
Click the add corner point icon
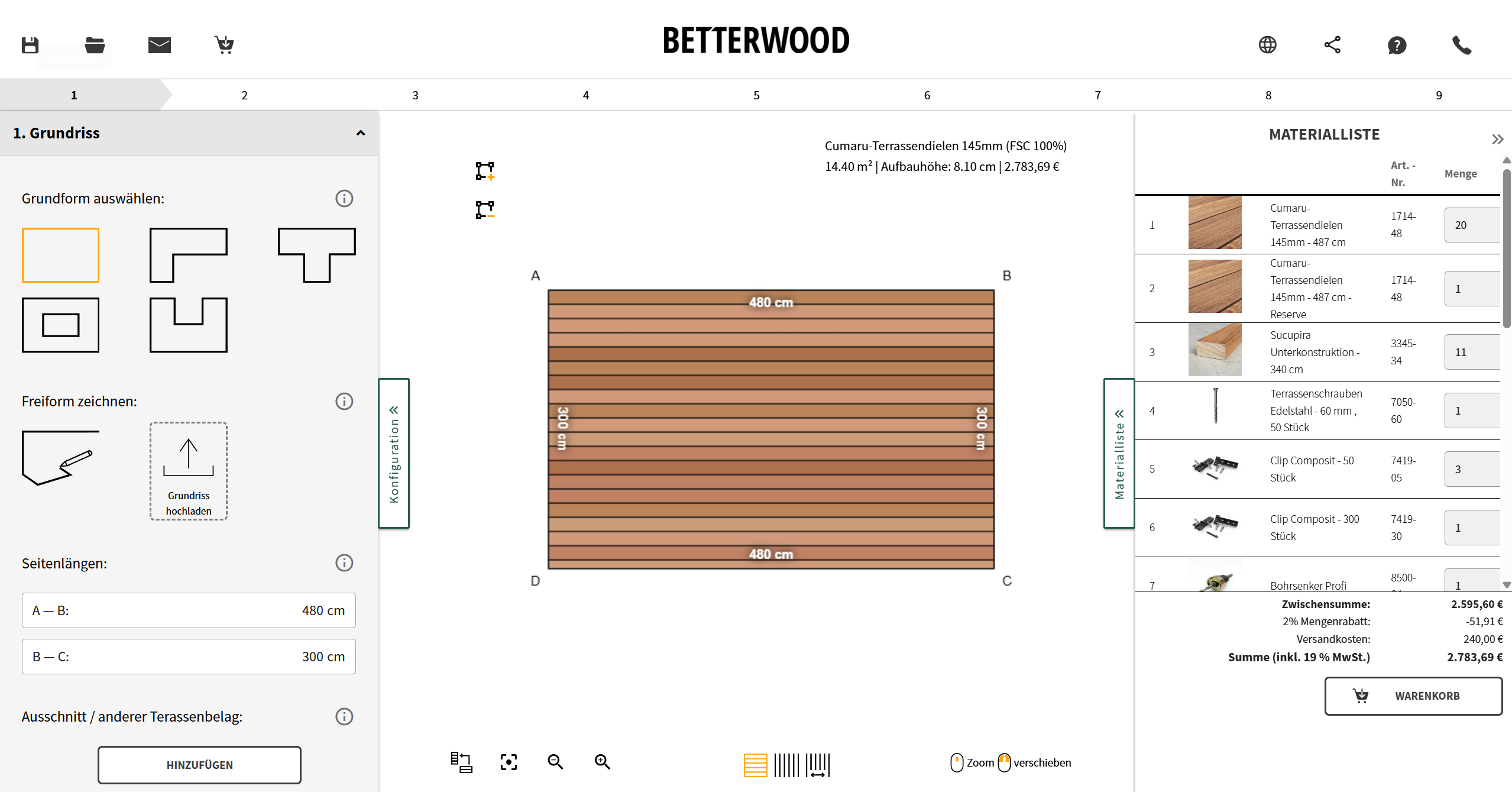485,171
